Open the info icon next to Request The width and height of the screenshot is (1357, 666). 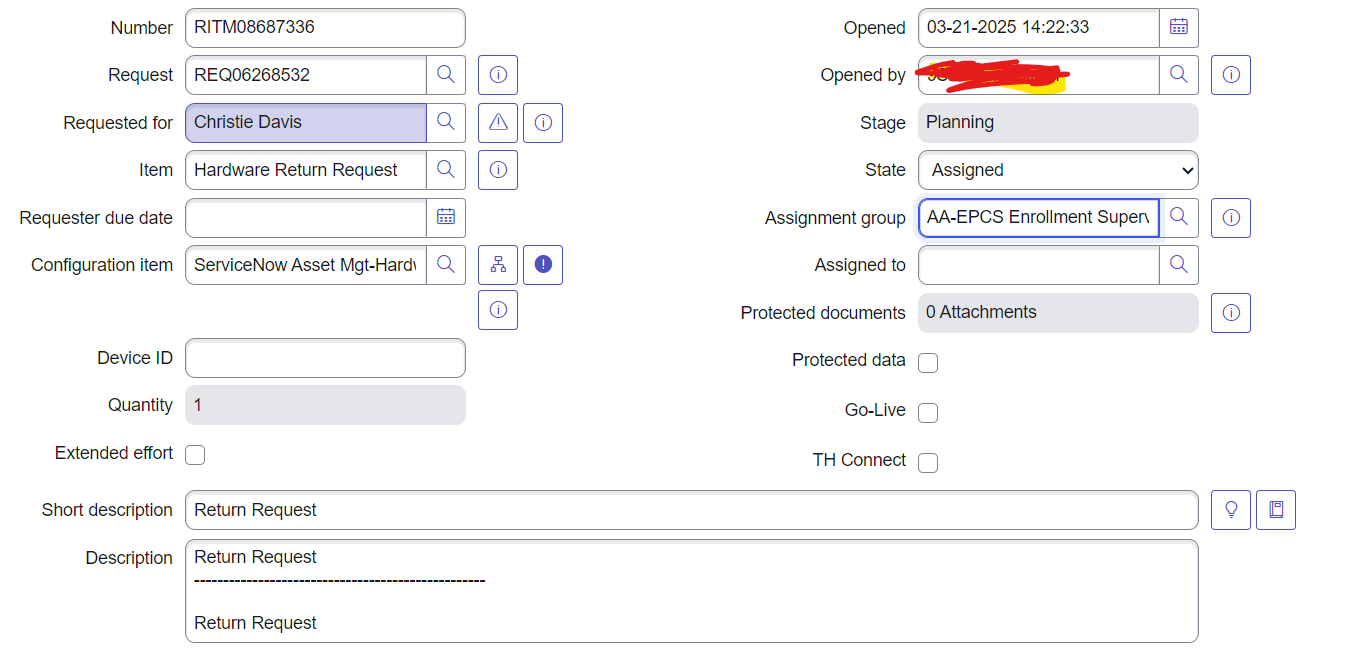(x=498, y=75)
